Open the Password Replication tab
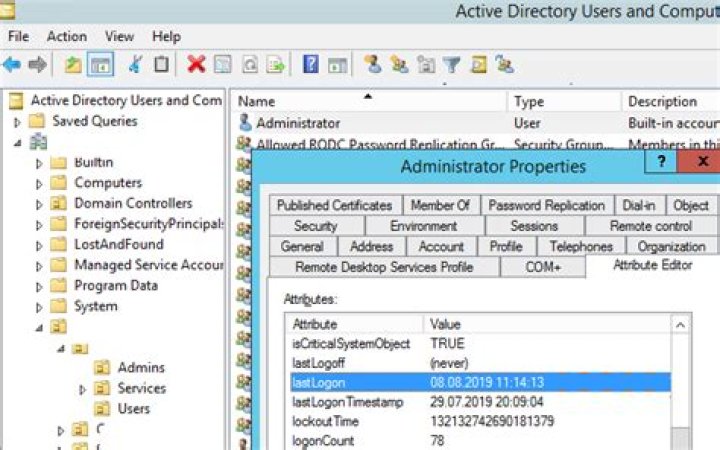The height and width of the screenshot is (450, 720). [546, 205]
